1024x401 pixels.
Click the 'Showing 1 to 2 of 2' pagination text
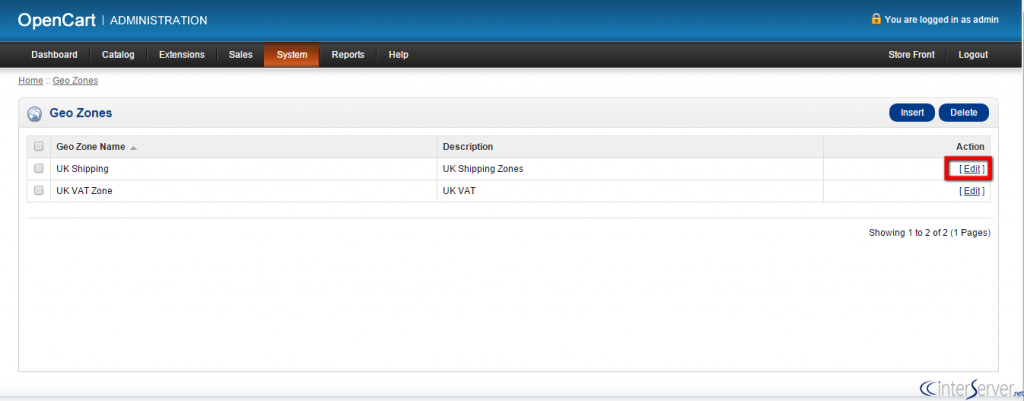(x=929, y=233)
